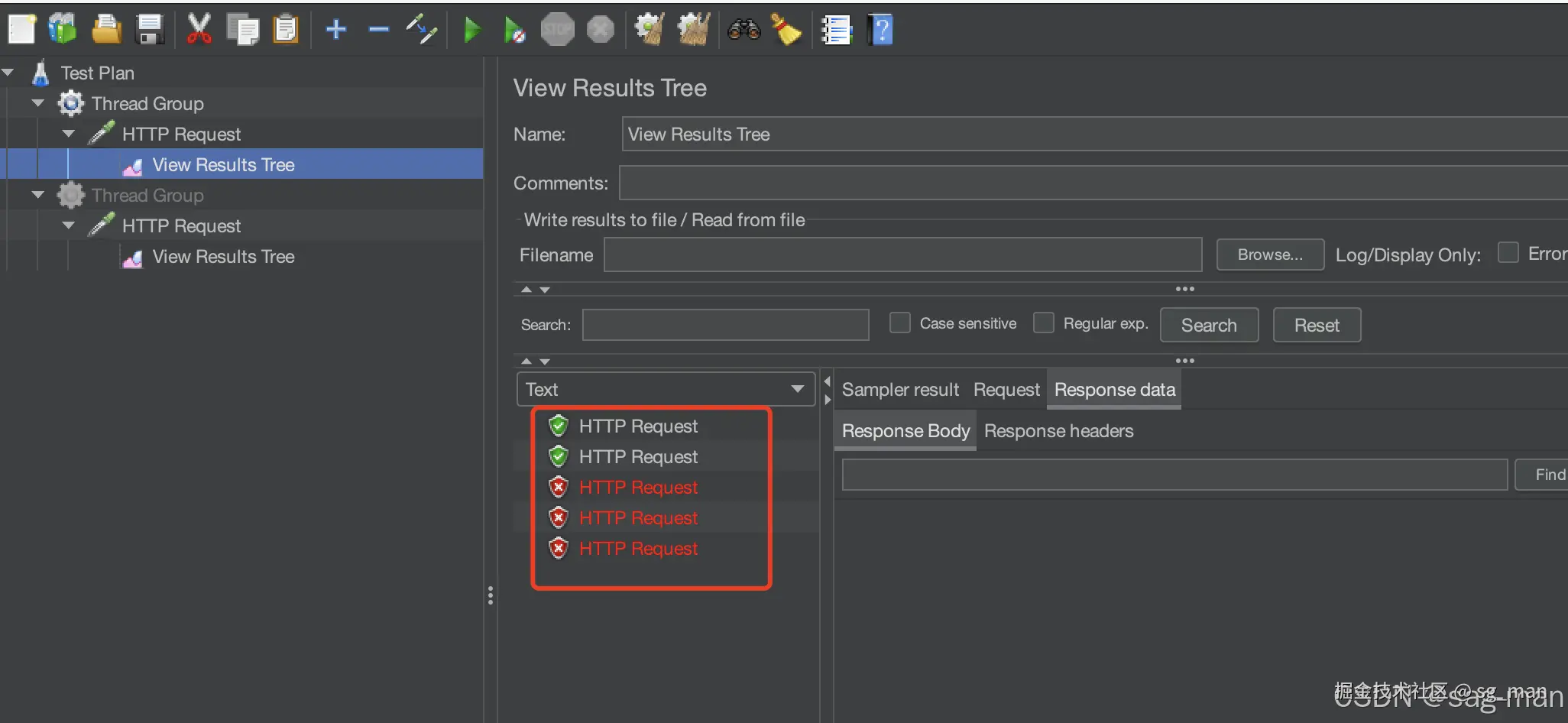Screen dimensions: 1568x723
Task: Click the Comments input field
Action: click(1093, 183)
